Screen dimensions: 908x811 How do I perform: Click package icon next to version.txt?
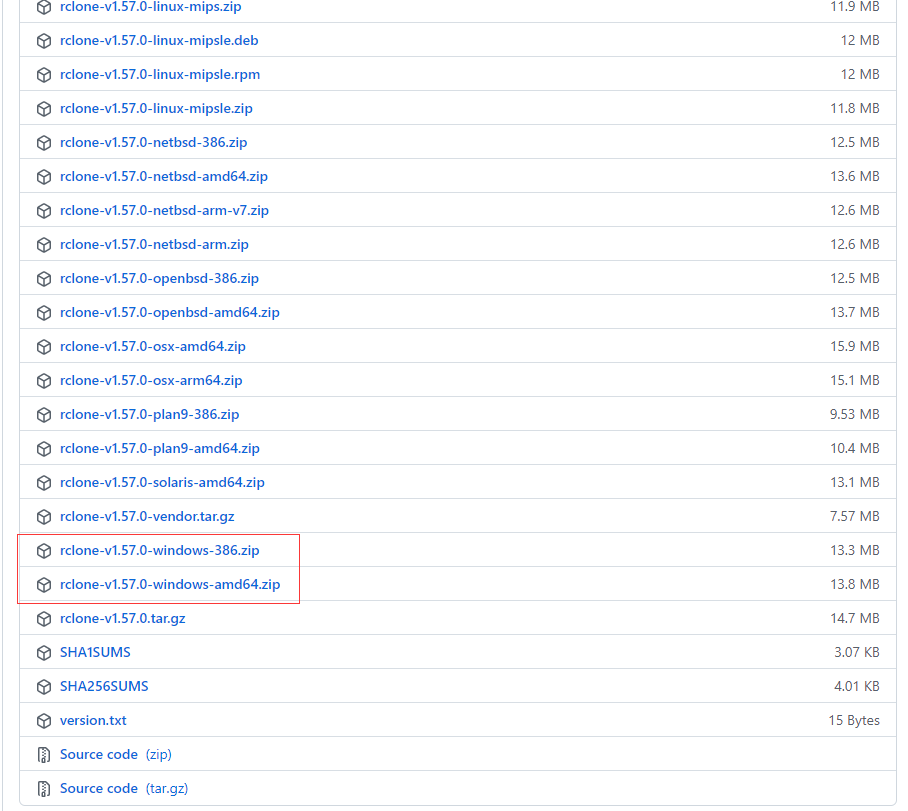point(43,721)
